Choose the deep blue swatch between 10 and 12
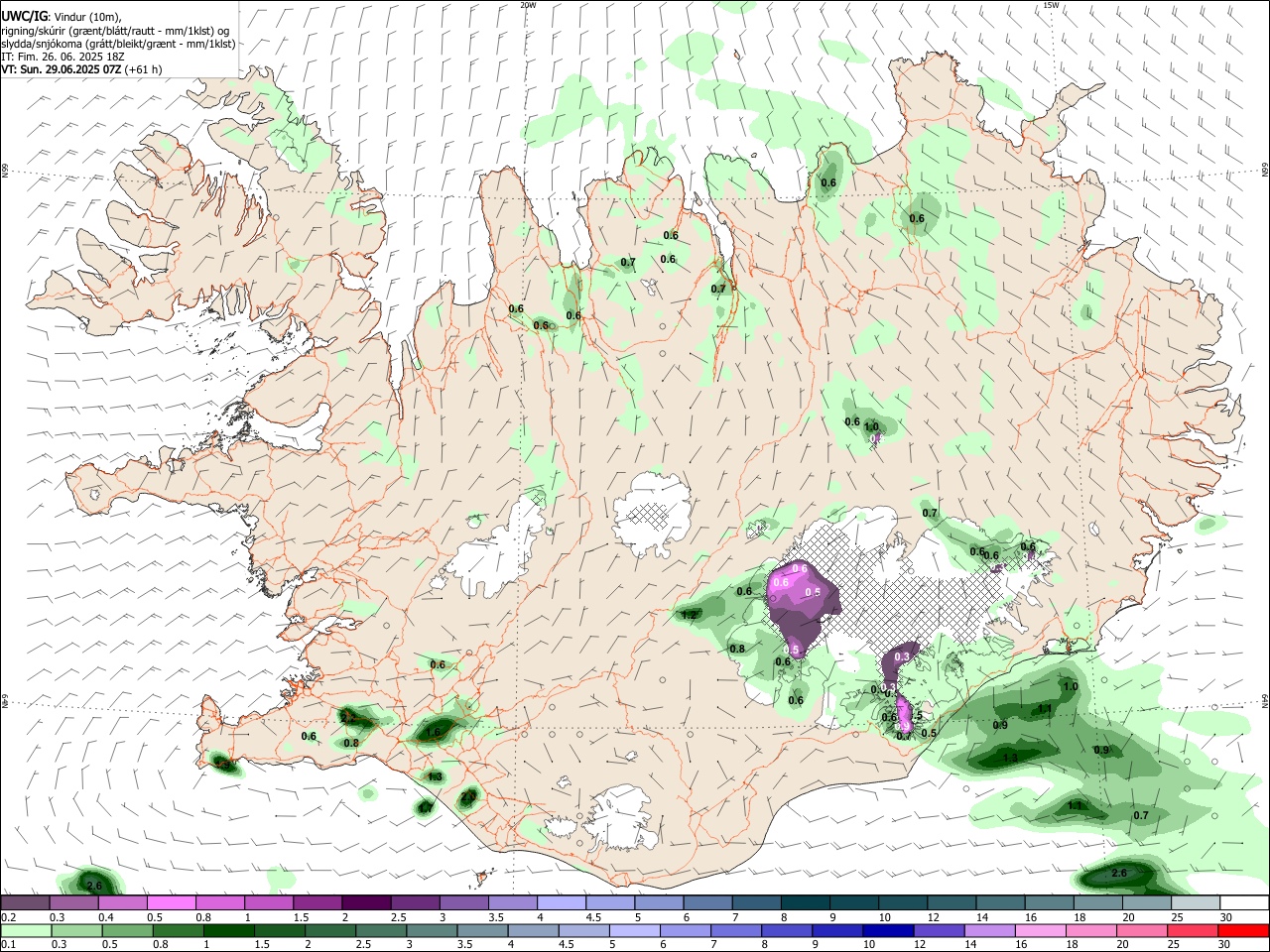Screen dimensions: 1270x952 point(886,930)
